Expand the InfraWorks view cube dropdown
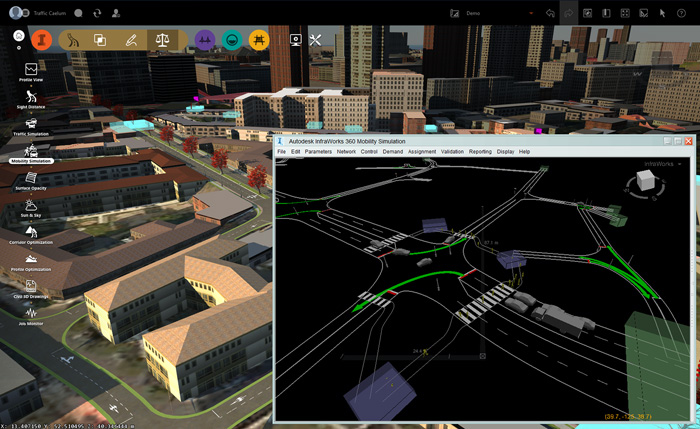Viewport: 700px width, 429px height. (680, 163)
